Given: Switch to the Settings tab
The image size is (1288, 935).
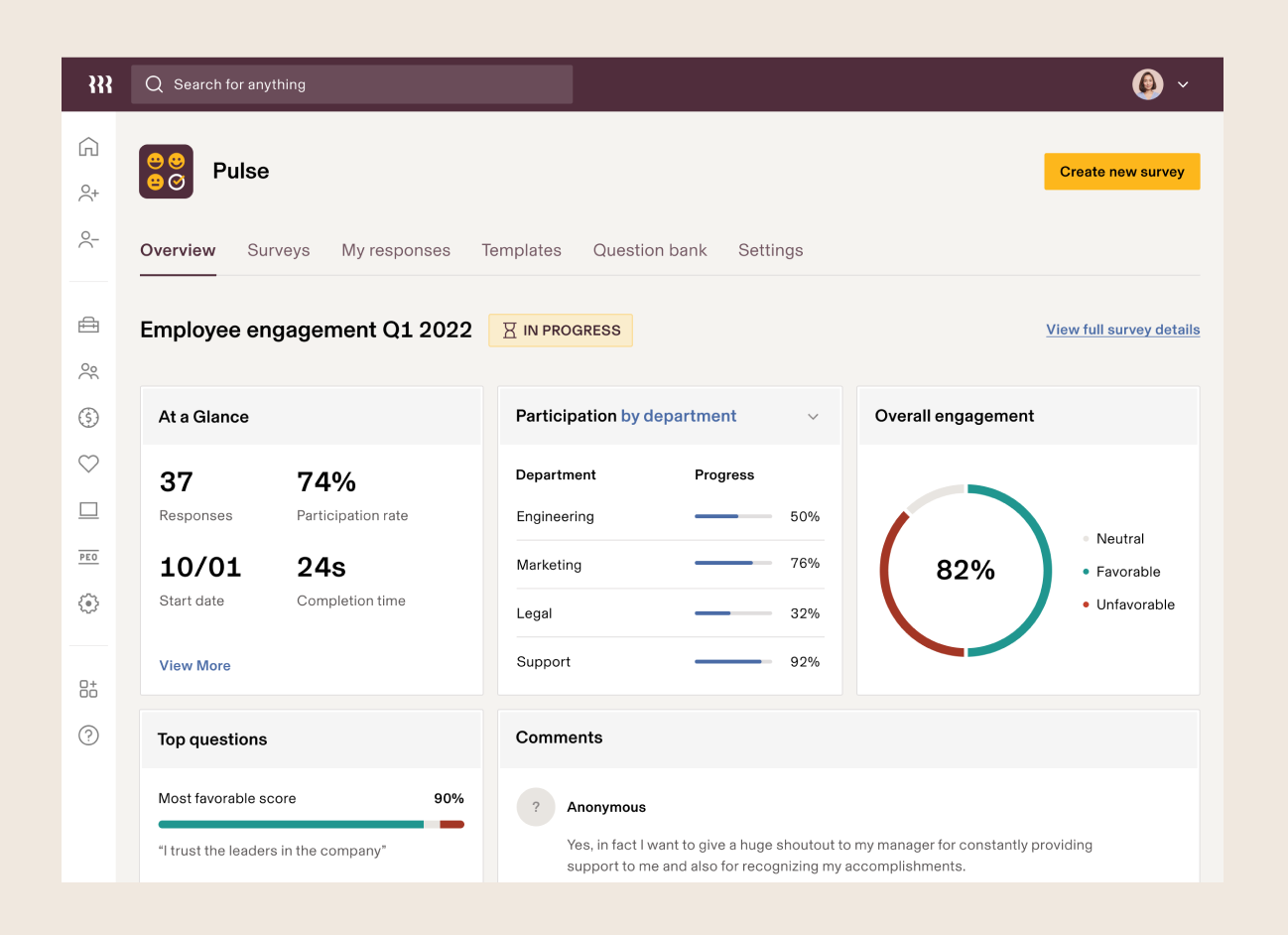Looking at the screenshot, I should (771, 250).
